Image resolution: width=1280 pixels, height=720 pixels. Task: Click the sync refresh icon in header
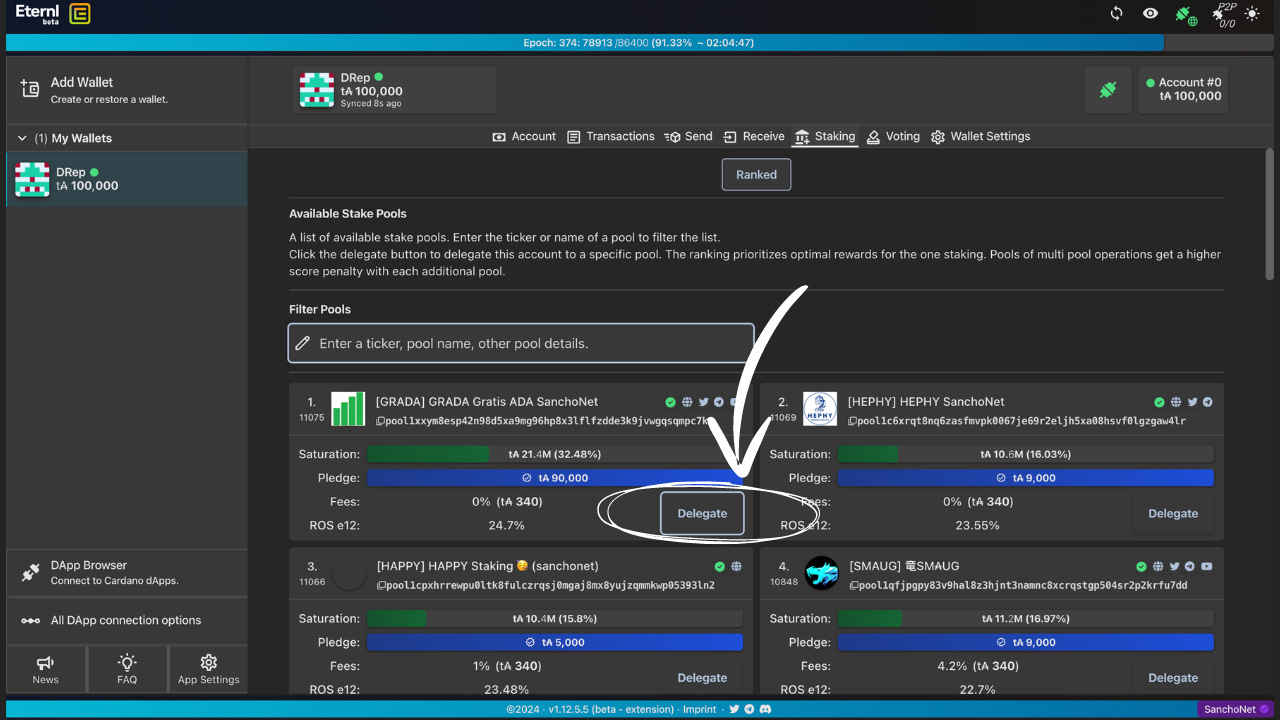click(1117, 13)
